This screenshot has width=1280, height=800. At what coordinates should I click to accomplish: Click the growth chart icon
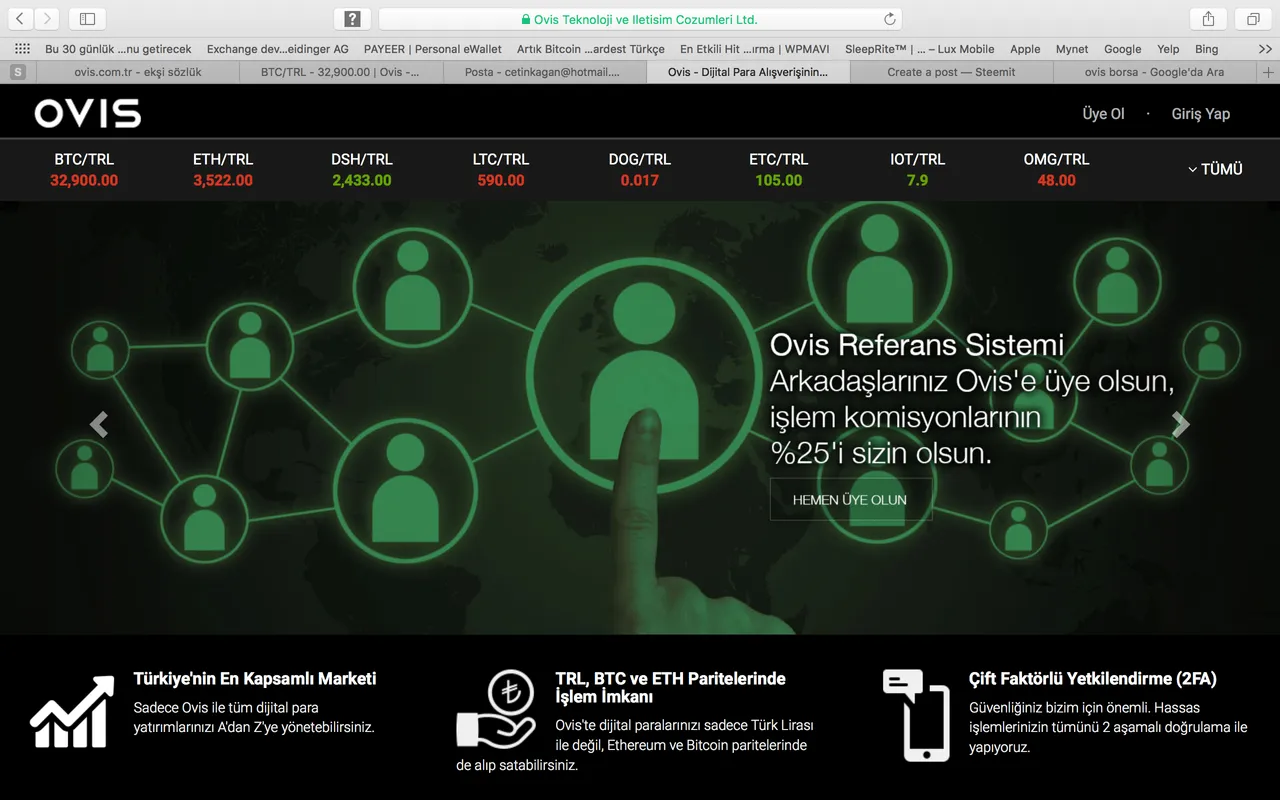click(x=72, y=712)
